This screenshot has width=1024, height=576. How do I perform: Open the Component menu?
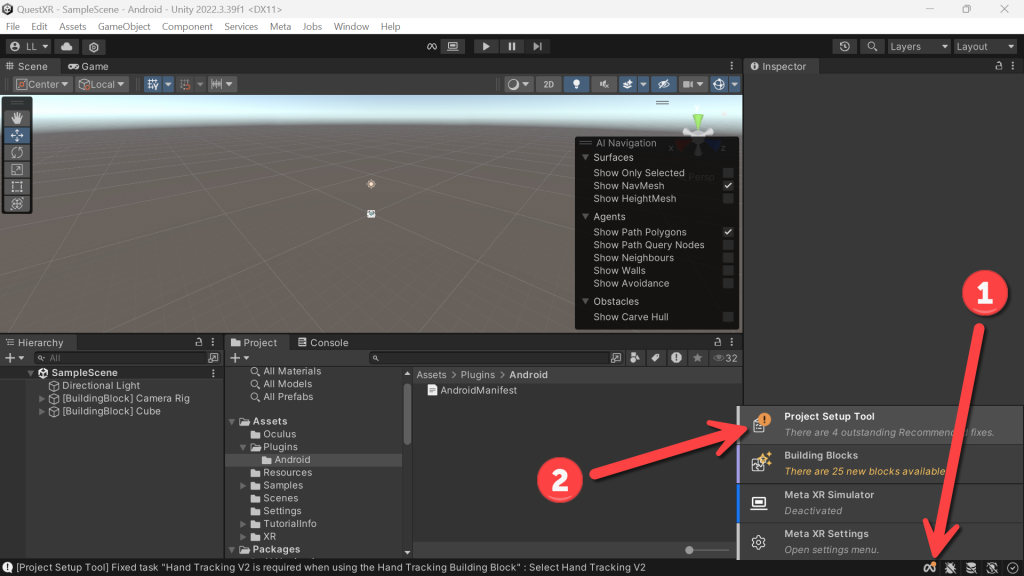187,27
